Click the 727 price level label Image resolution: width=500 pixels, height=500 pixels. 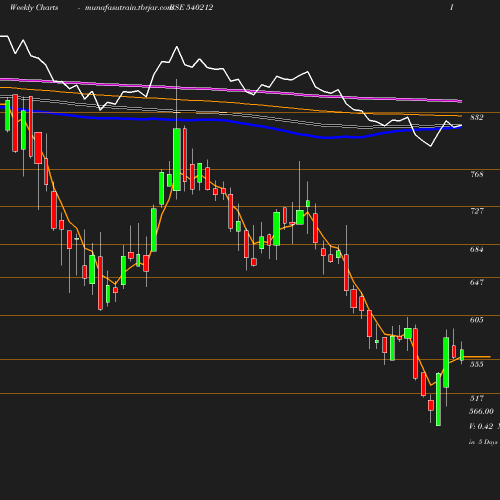coord(477,211)
